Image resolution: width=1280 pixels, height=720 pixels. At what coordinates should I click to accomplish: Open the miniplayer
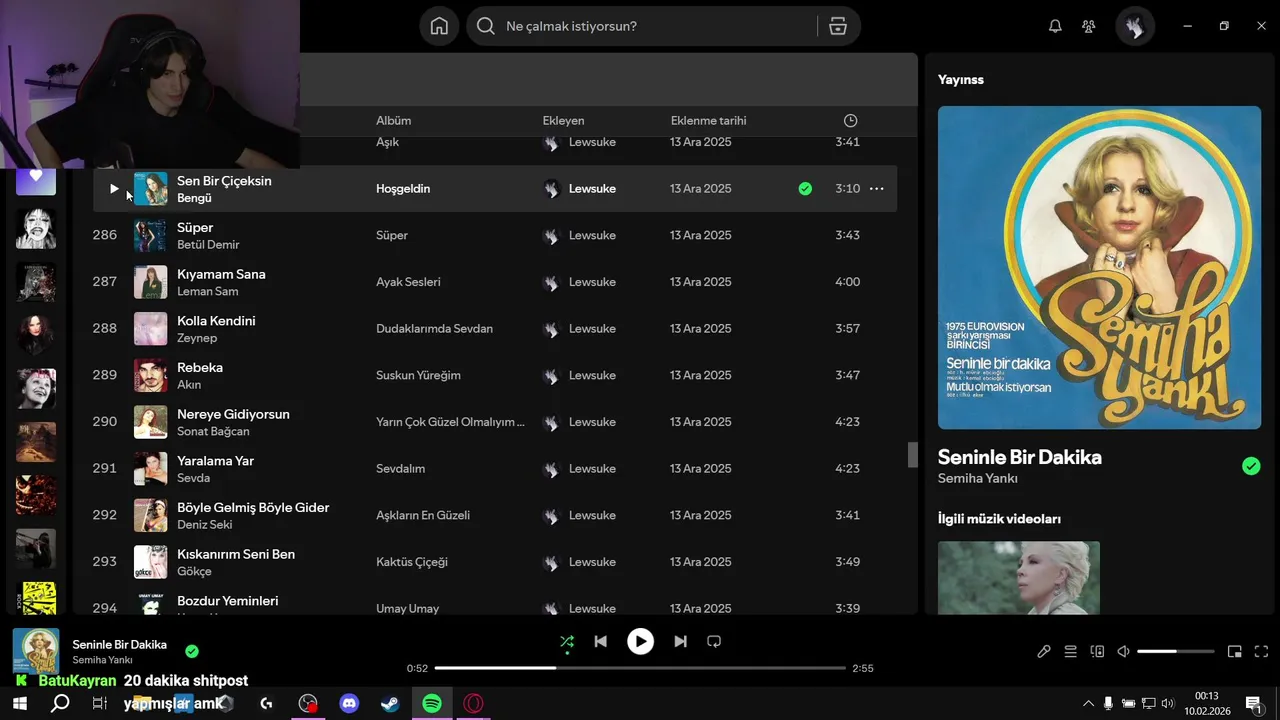pos(1235,651)
